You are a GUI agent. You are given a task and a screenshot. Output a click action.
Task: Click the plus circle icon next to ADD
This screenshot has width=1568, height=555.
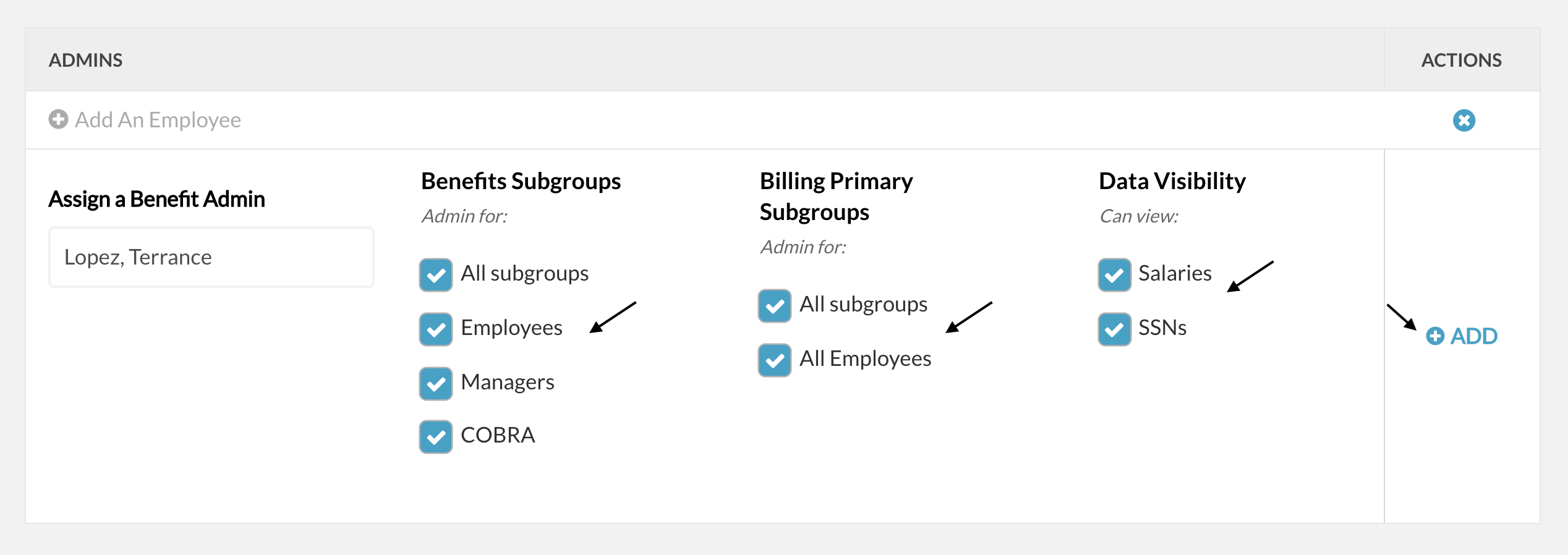1434,336
